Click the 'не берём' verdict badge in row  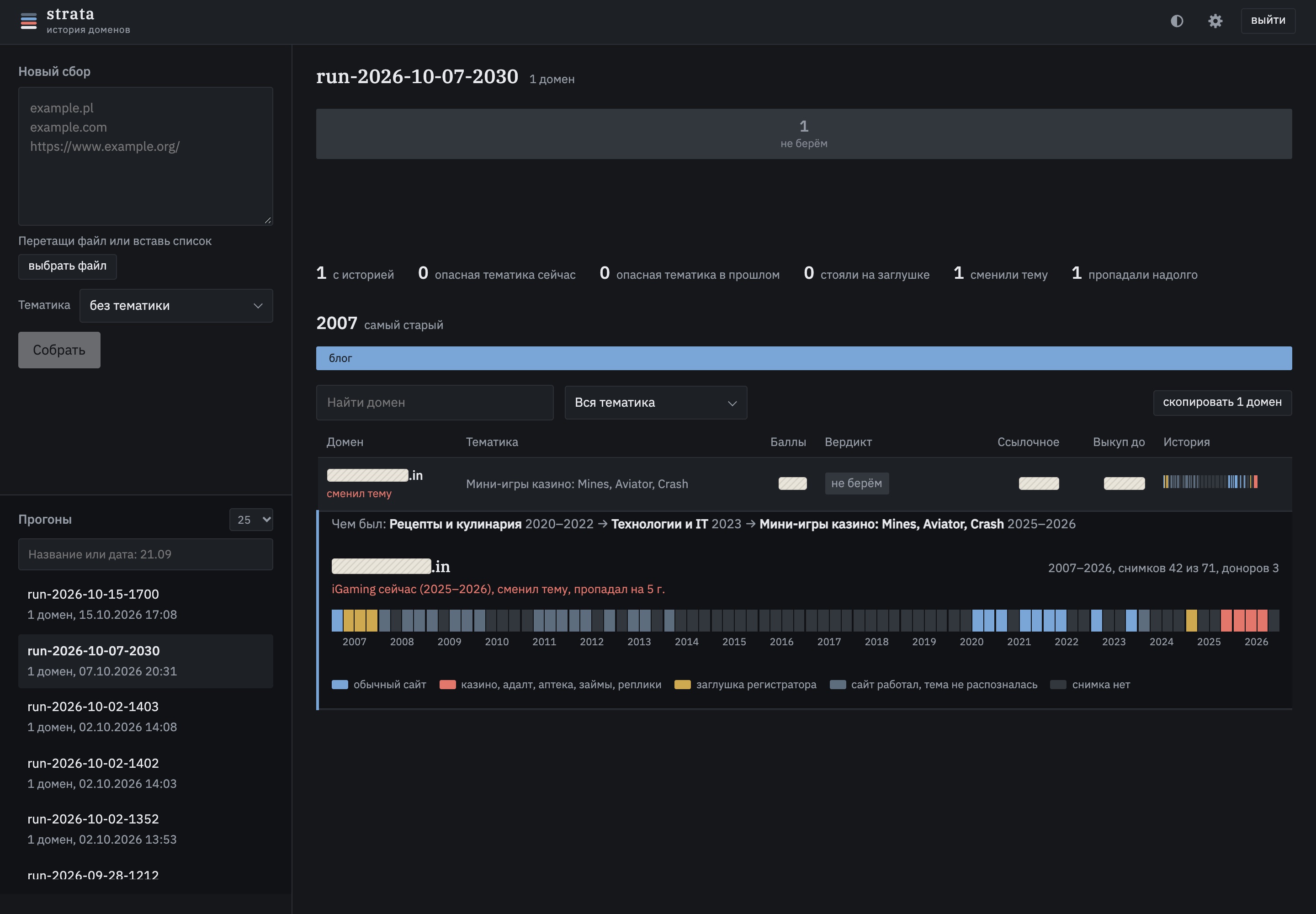click(857, 484)
